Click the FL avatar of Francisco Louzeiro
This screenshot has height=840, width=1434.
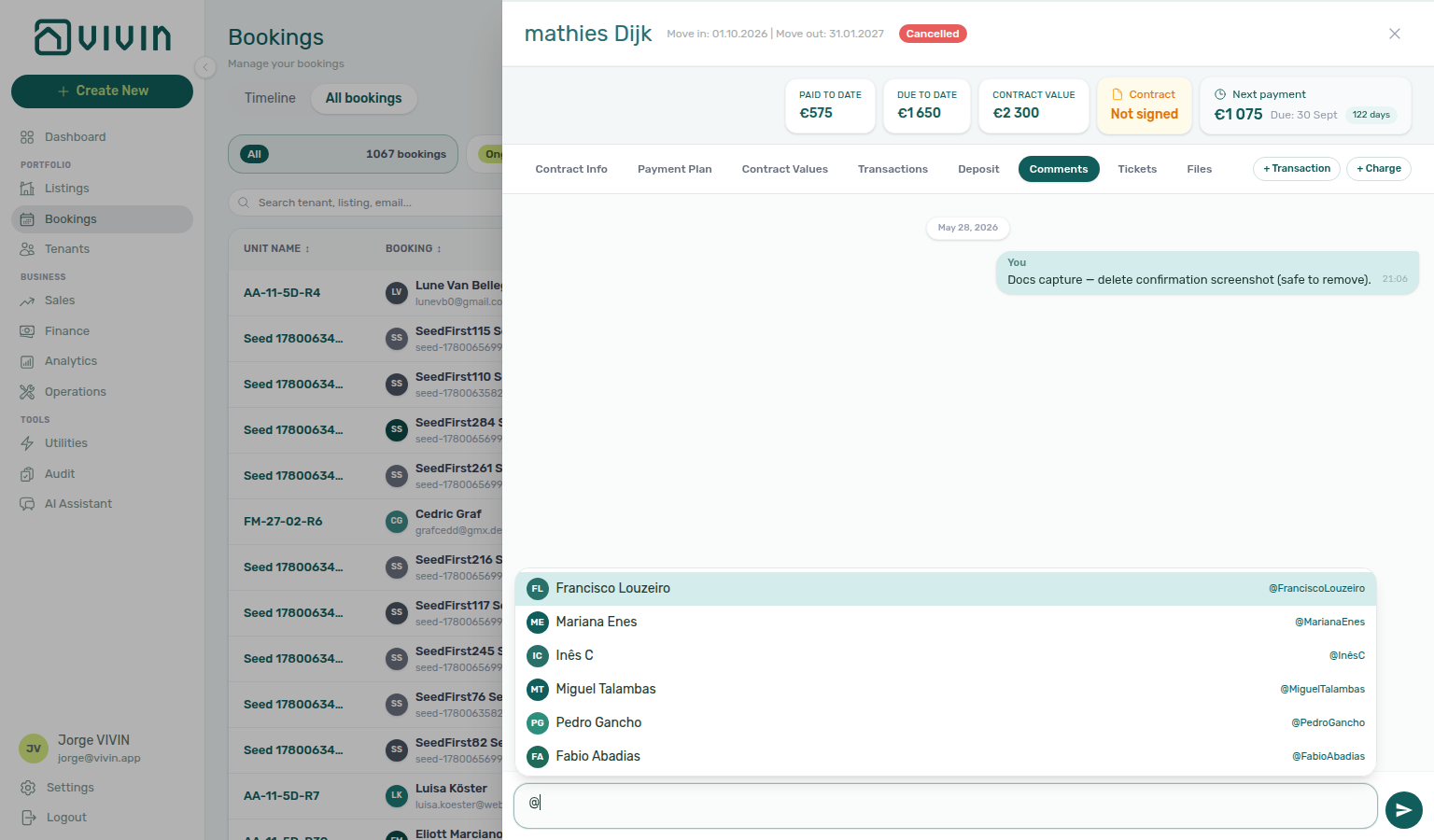click(x=538, y=589)
